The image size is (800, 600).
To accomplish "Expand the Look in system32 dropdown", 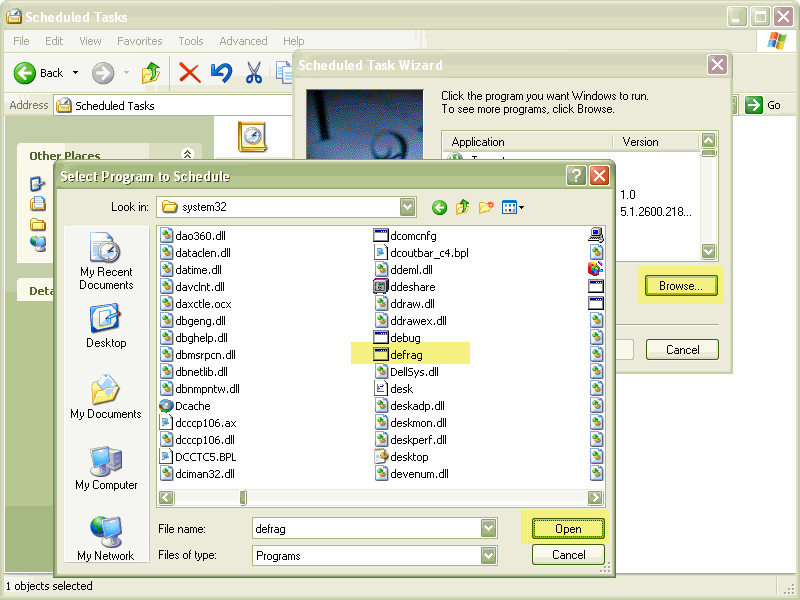I will coord(407,207).
